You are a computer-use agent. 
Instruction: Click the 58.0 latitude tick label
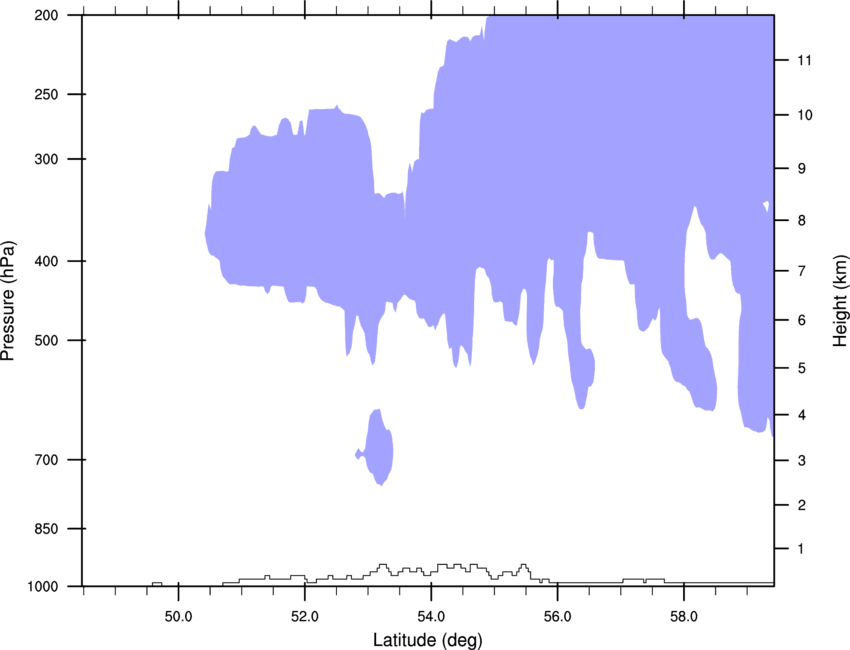tap(684, 617)
